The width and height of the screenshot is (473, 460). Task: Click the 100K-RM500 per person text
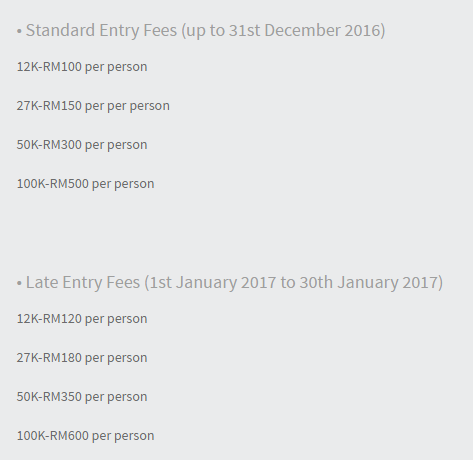pyautogui.click(x=86, y=184)
